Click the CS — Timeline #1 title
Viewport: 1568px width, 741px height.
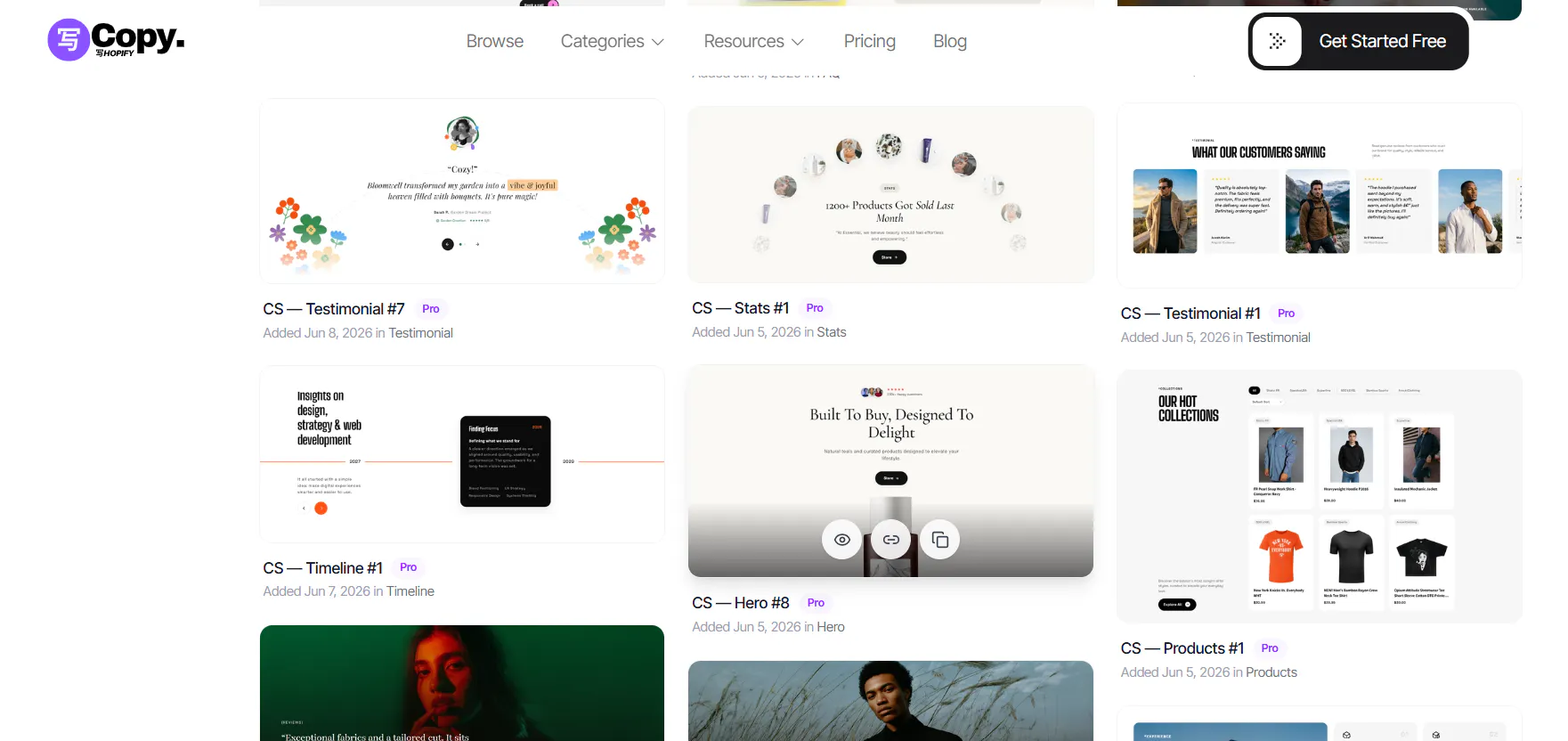(x=323, y=568)
